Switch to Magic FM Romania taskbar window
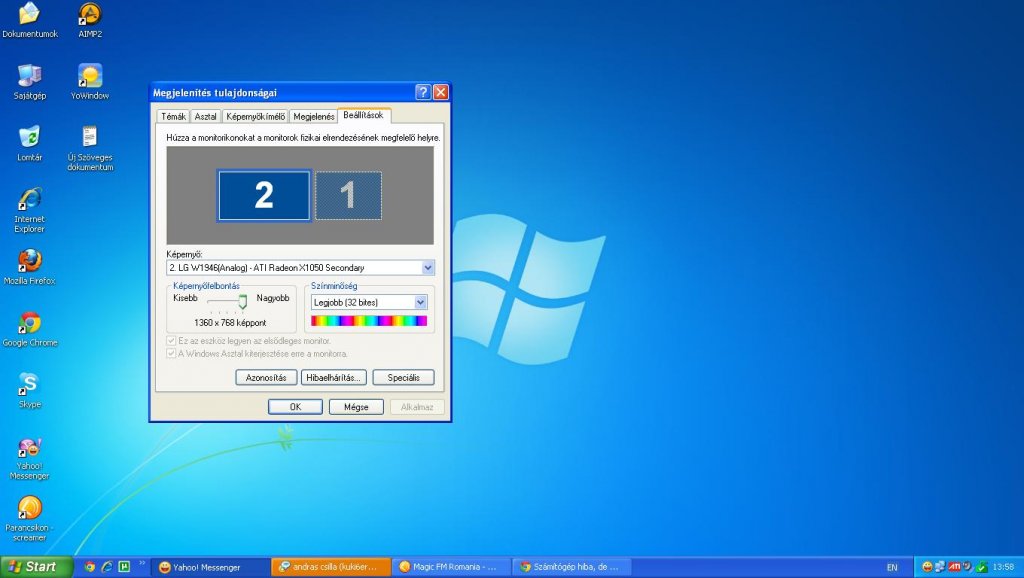The width and height of the screenshot is (1024, 578). (x=451, y=567)
